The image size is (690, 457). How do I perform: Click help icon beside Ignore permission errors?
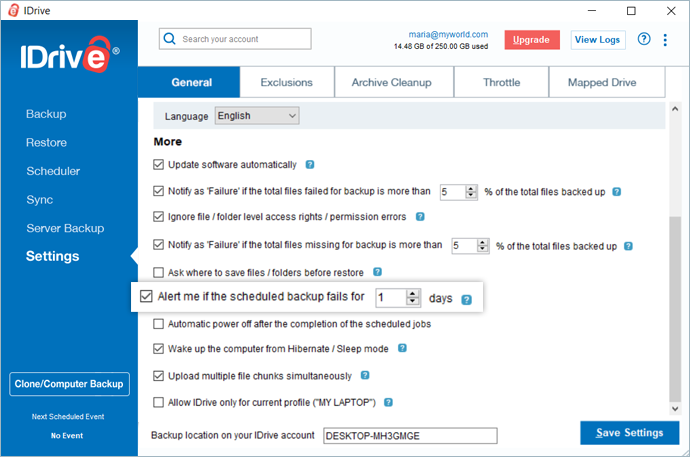(x=420, y=216)
